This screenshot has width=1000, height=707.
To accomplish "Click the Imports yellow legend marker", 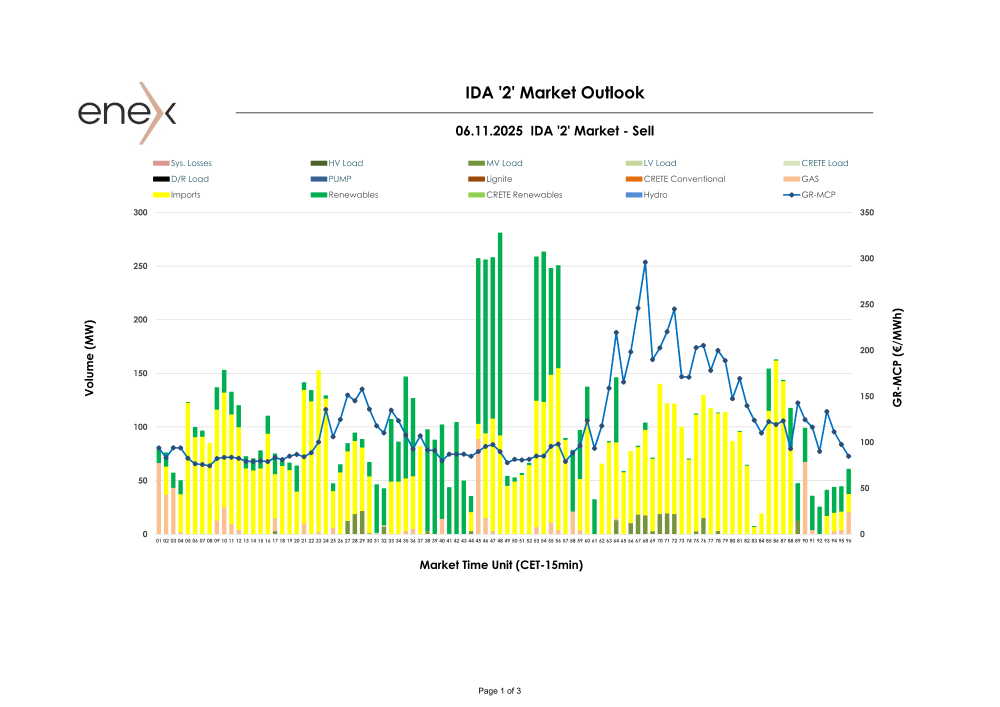I will click(161, 195).
